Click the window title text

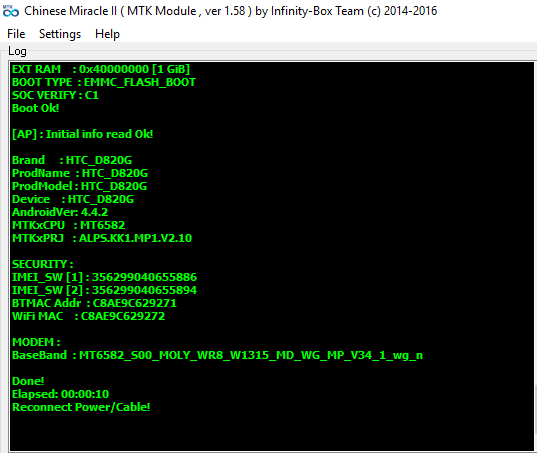[230, 11]
